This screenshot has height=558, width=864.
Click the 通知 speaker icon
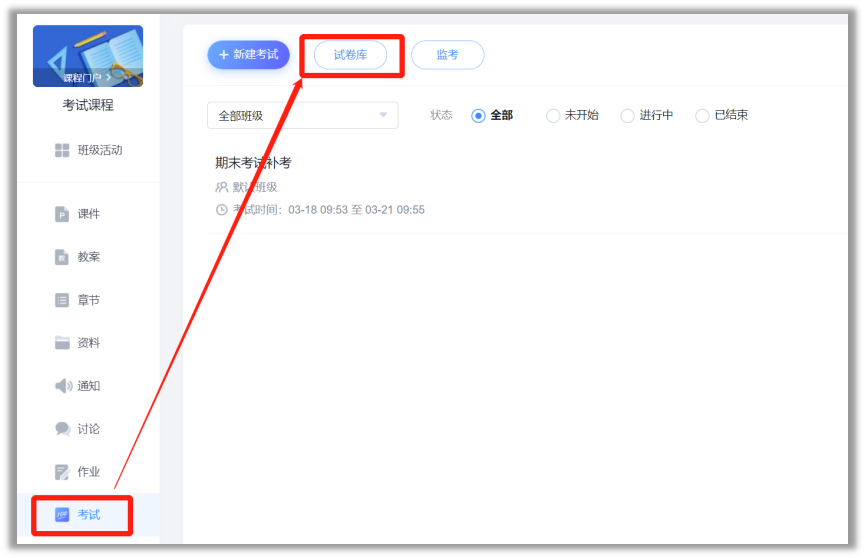click(x=63, y=386)
